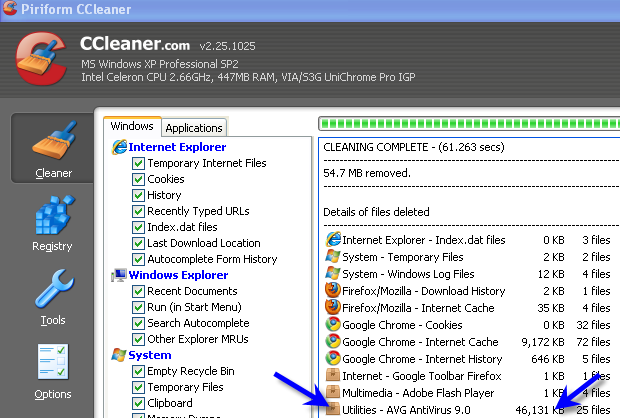The image size is (620, 418).
Task: Click Chrome icon of Internet Cache result
Action: click(333, 342)
